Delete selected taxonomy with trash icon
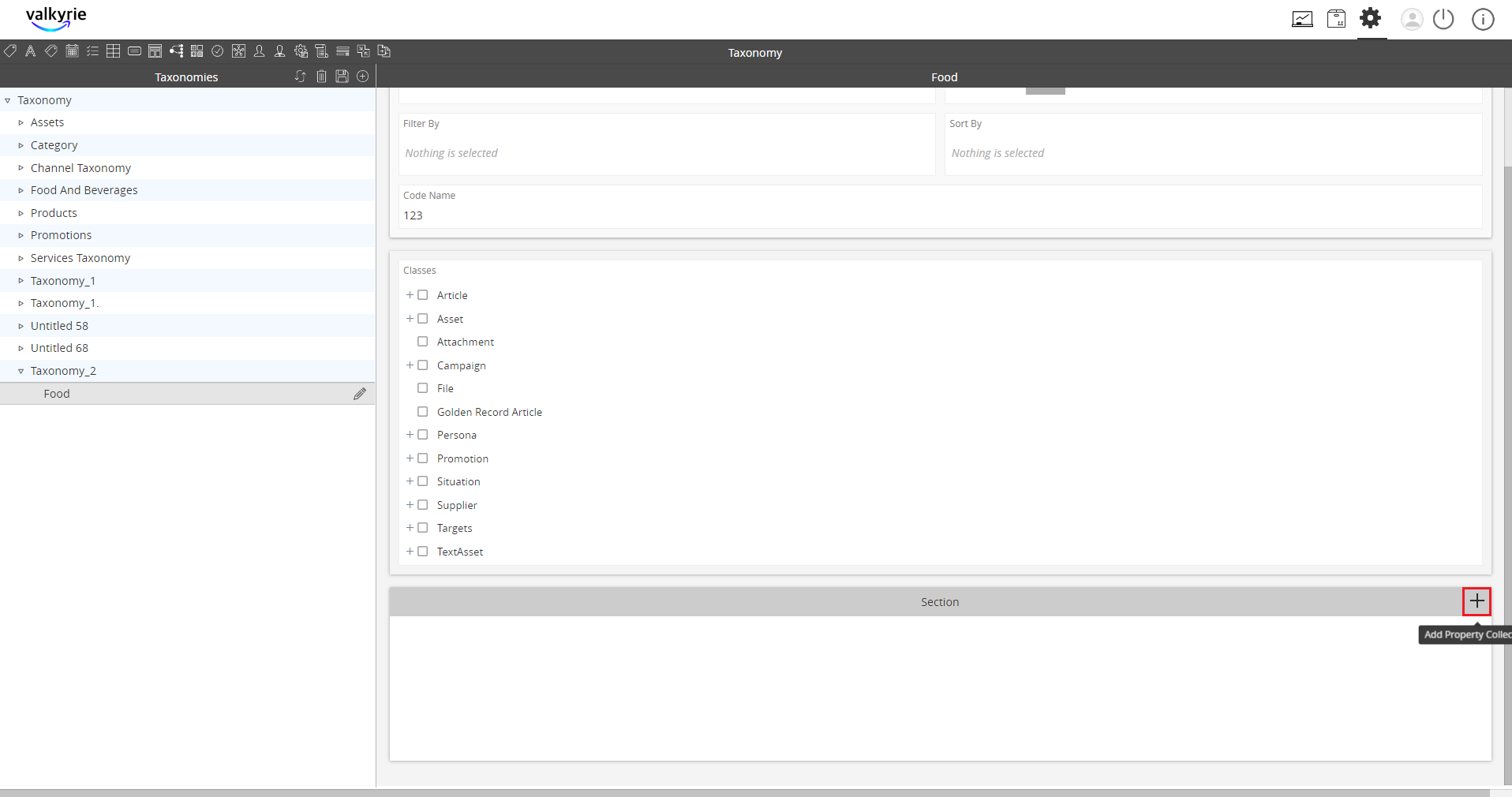 pyautogui.click(x=321, y=77)
